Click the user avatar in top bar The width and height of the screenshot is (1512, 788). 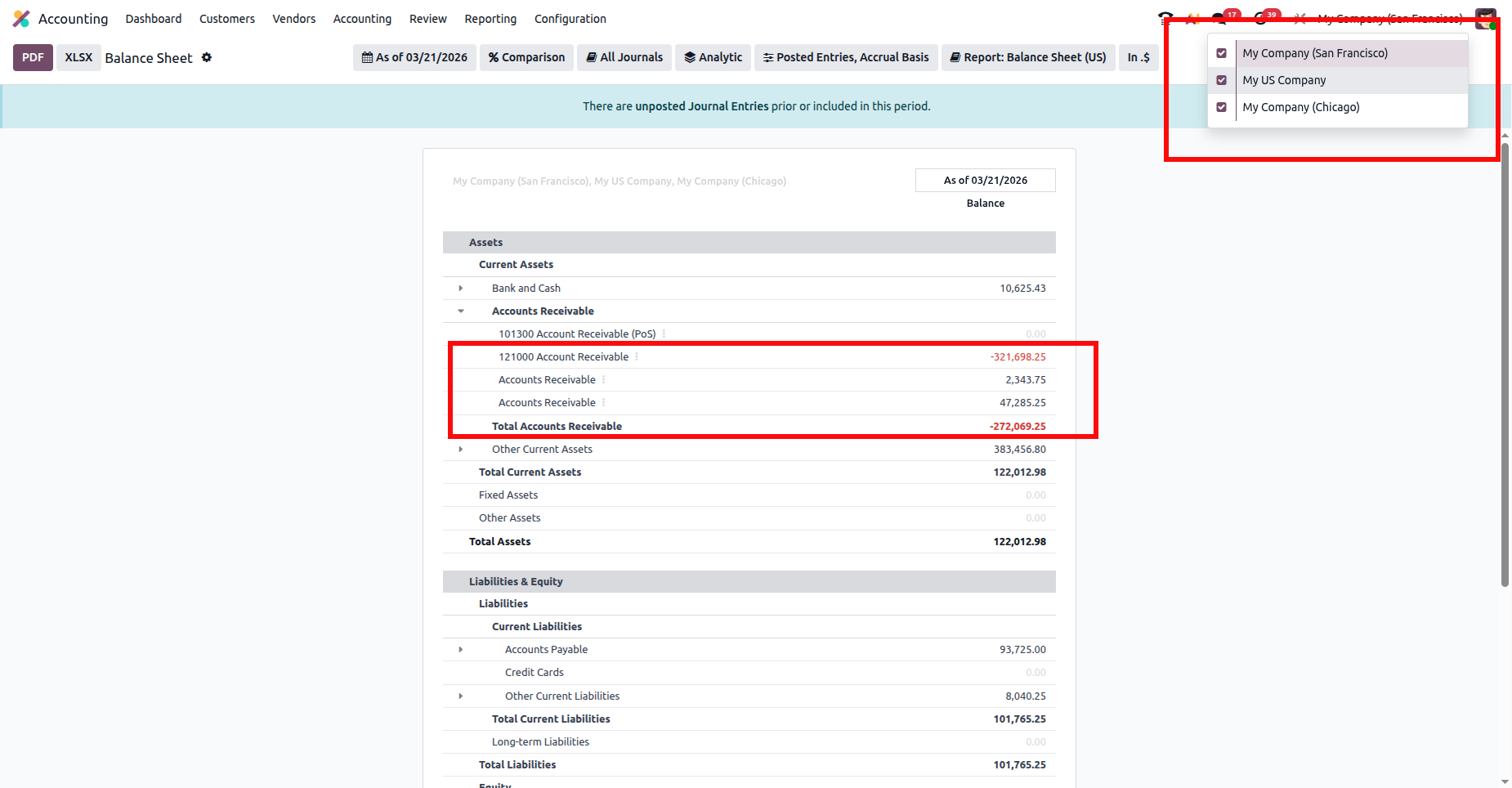click(x=1485, y=19)
